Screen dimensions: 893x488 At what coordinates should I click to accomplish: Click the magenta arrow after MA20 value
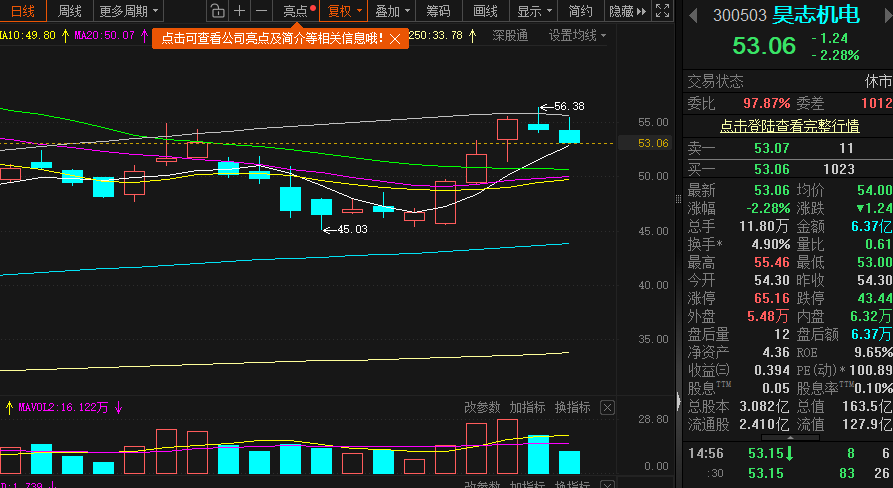(144, 35)
